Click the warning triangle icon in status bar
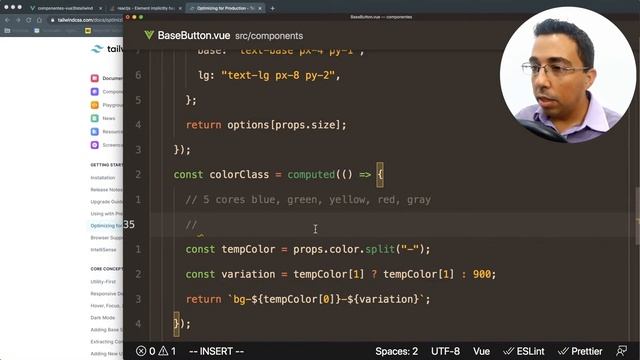 [163, 351]
